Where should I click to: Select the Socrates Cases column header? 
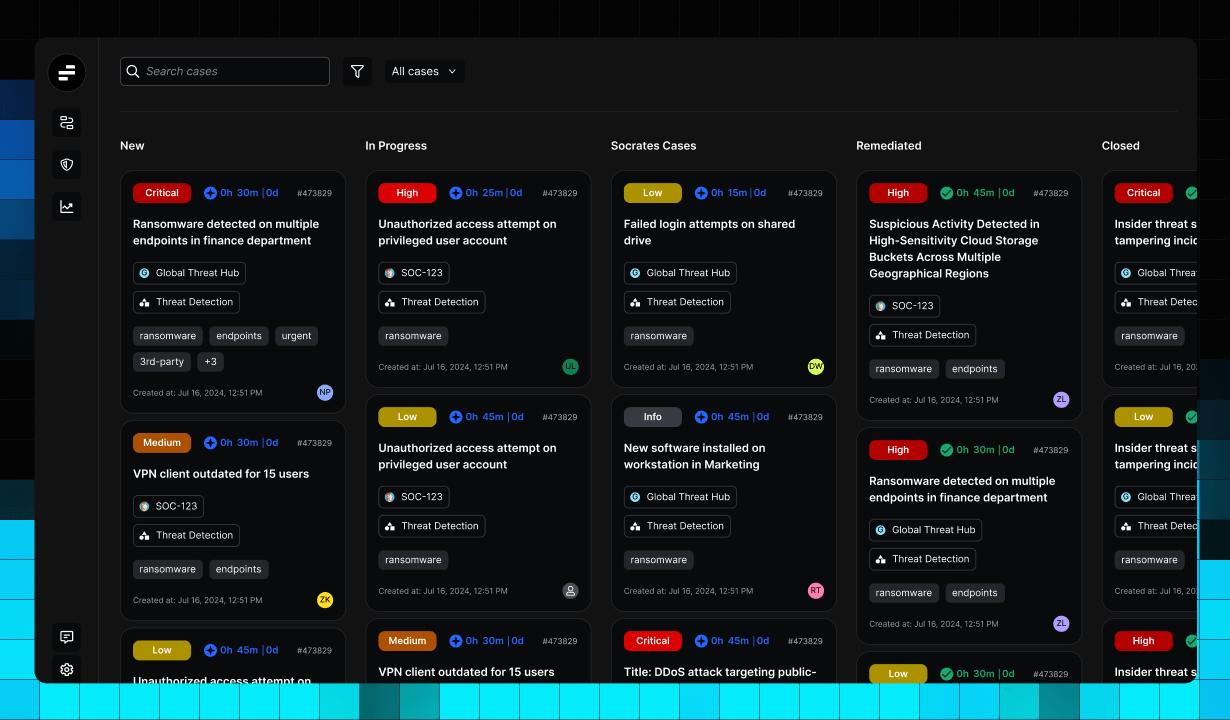click(653, 146)
